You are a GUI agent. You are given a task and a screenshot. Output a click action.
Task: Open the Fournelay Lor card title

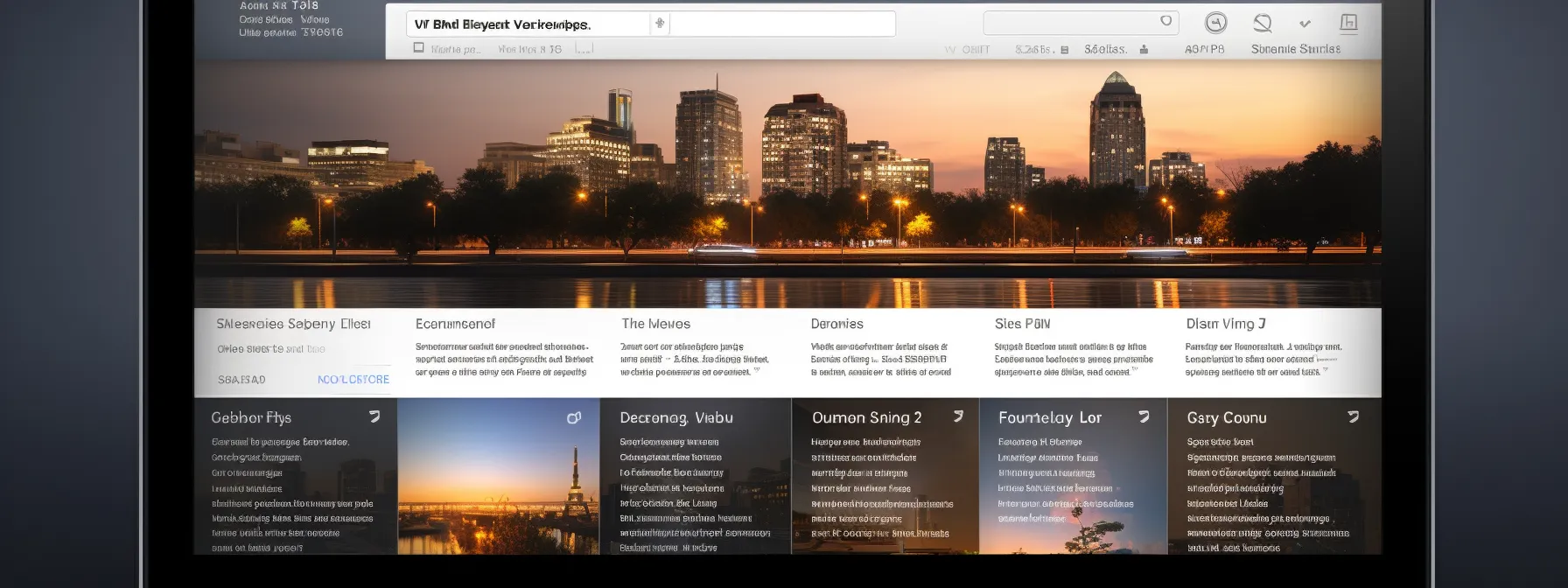click(x=1050, y=418)
